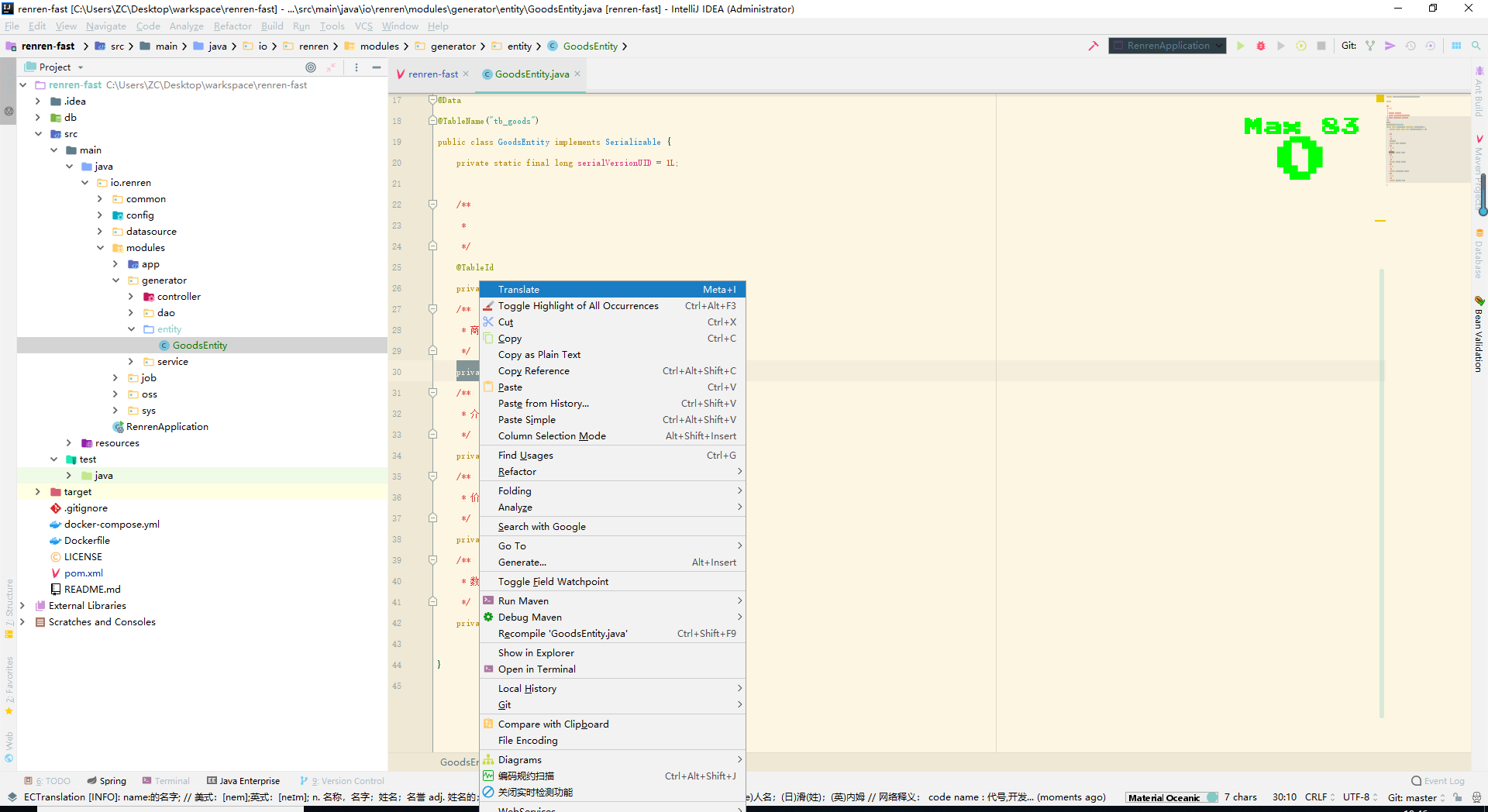Toggle fold marker at line 17 annotation

[433, 100]
